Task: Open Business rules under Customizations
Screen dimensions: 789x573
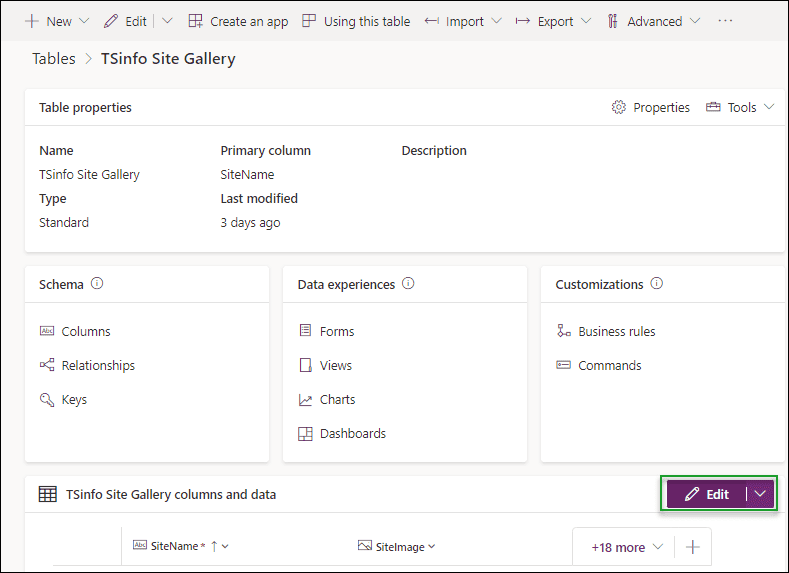Action: pos(616,332)
